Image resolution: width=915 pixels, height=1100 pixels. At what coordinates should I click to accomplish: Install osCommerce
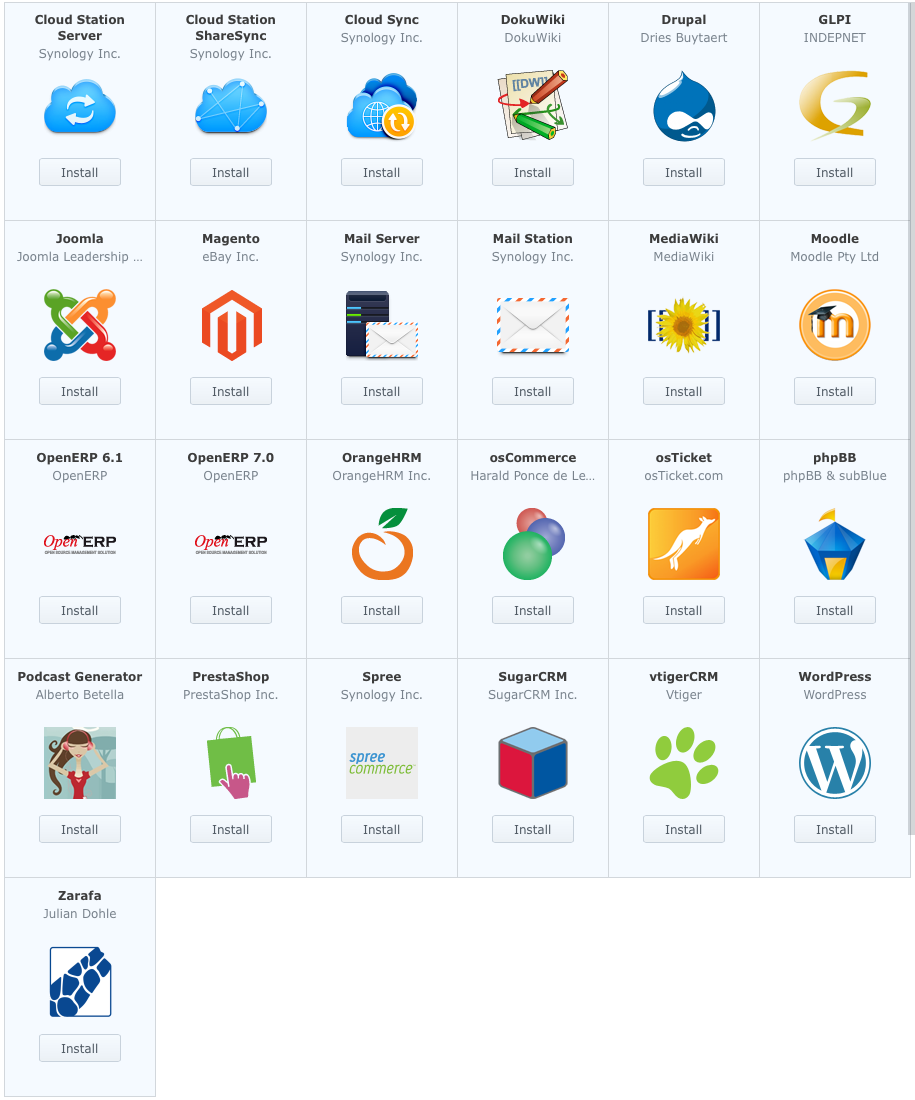click(x=533, y=610)
